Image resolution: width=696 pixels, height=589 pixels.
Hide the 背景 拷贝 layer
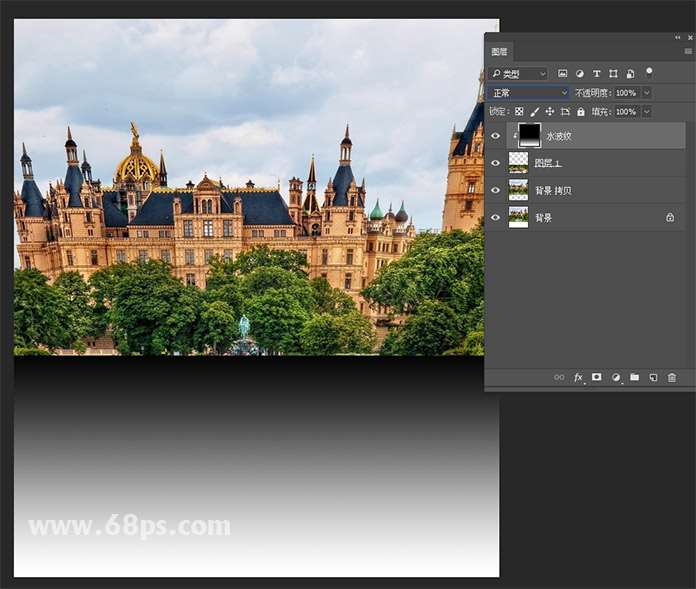[495, 190]
